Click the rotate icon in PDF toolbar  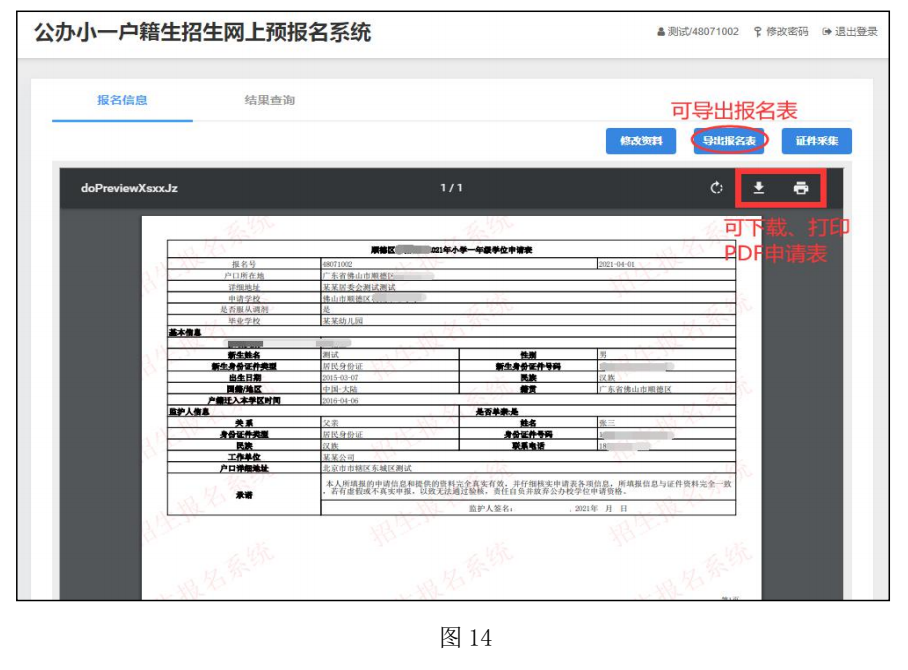716,188
